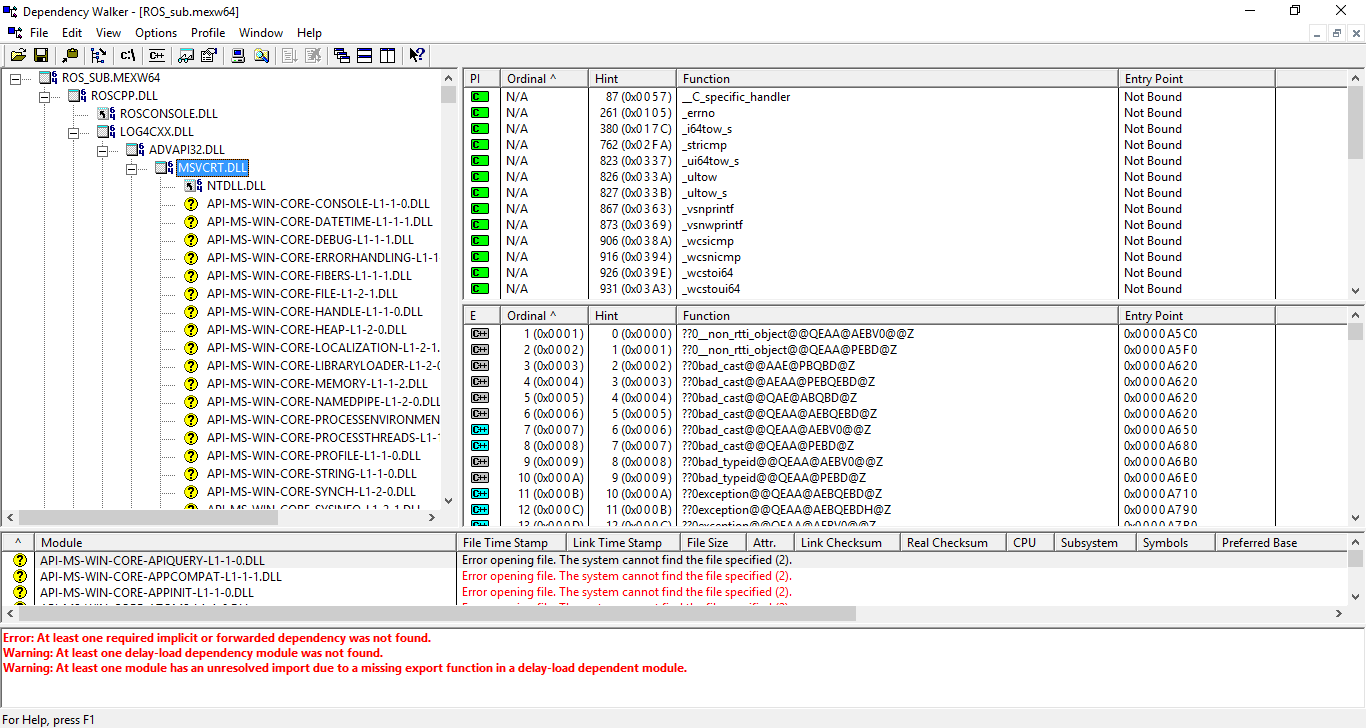
Task: Open the Help menu
Action: [x=310, y=33]
